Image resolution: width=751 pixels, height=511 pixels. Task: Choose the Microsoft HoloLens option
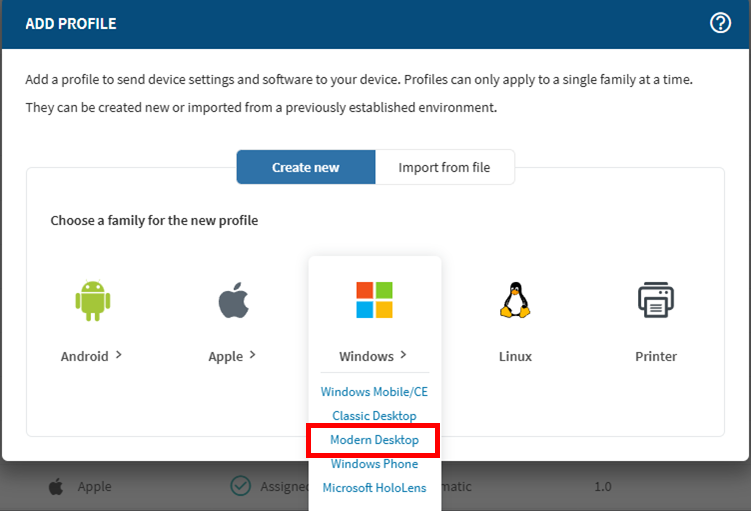click(x=374, y=488)
